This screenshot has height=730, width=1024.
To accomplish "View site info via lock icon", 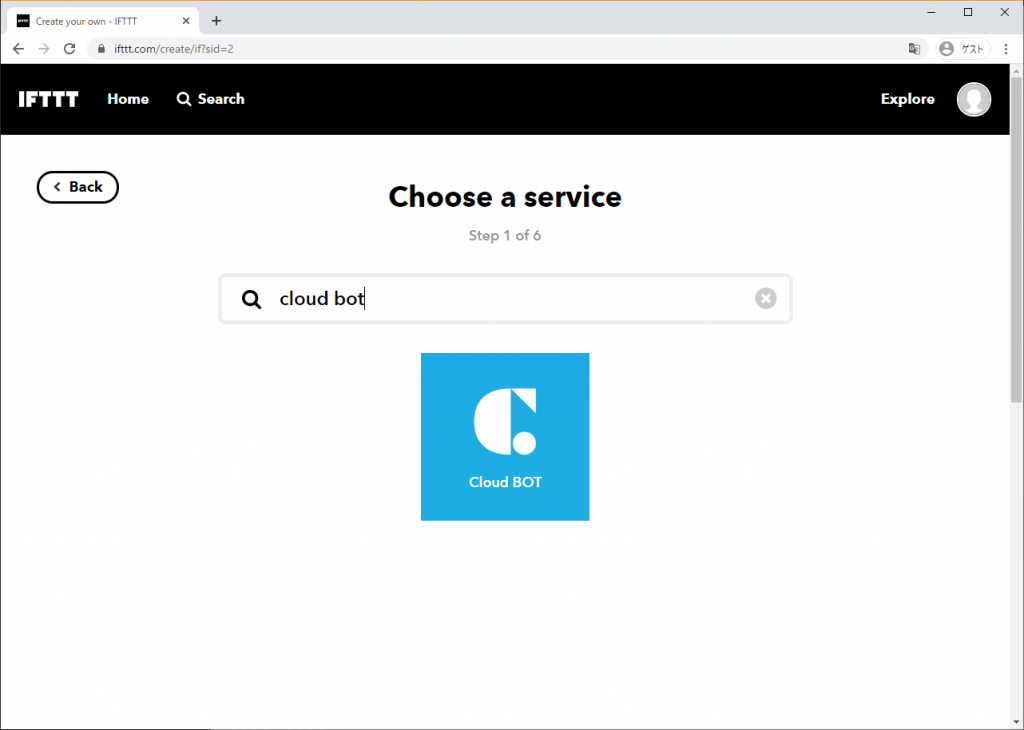I will [x=101, y=49].
